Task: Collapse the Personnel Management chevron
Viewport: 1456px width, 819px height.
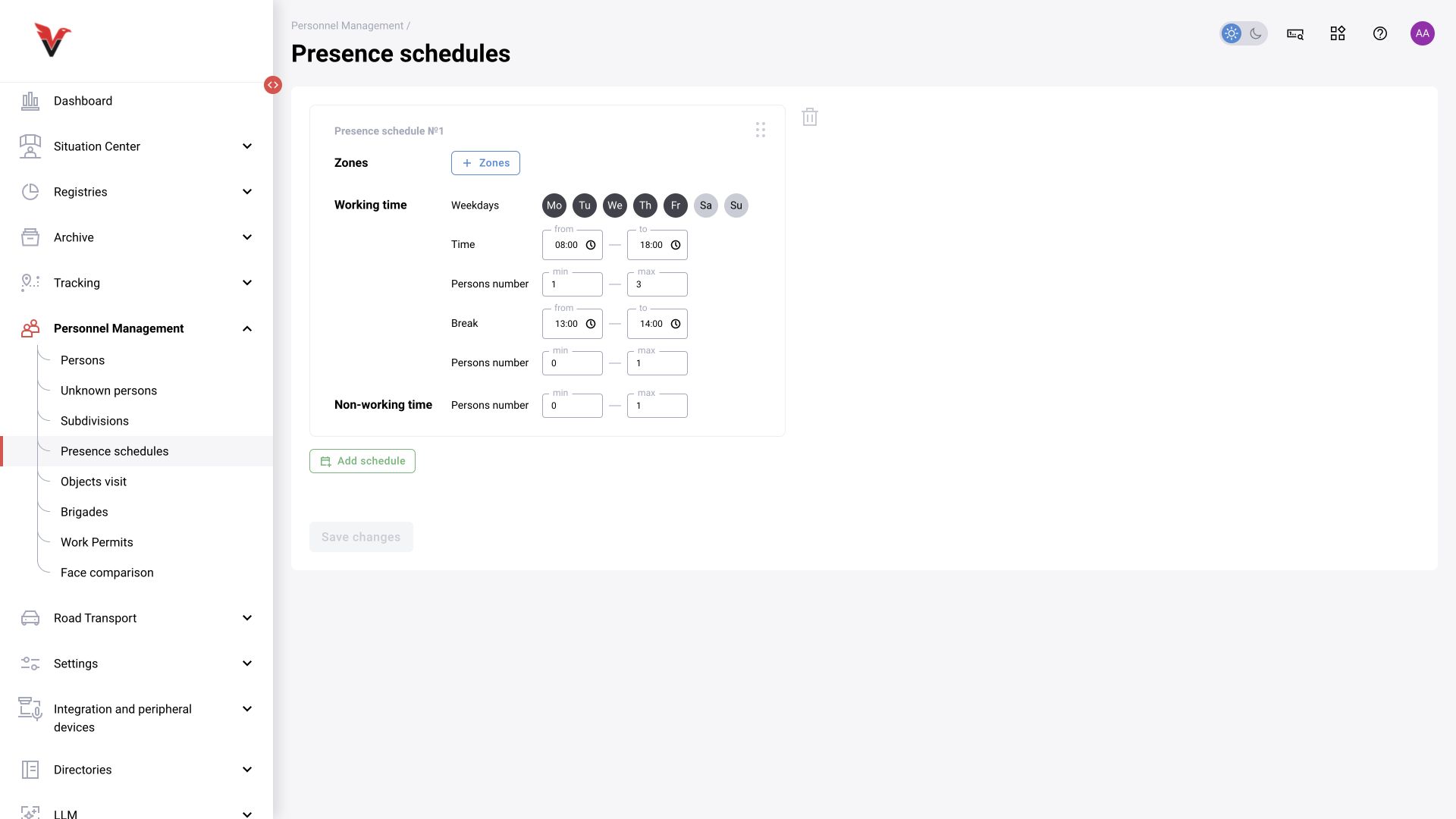Action: coord(247,328)
